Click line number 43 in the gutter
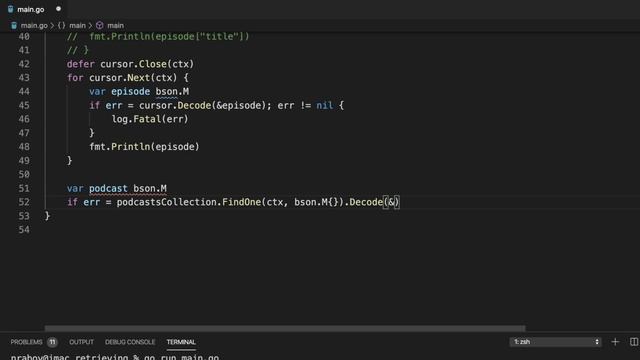Screen dimensions: 640x360 (x=24, y=78)
